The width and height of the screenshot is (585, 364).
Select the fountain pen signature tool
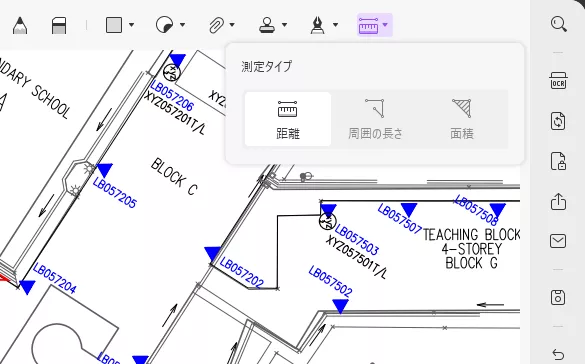click(317, 25)
